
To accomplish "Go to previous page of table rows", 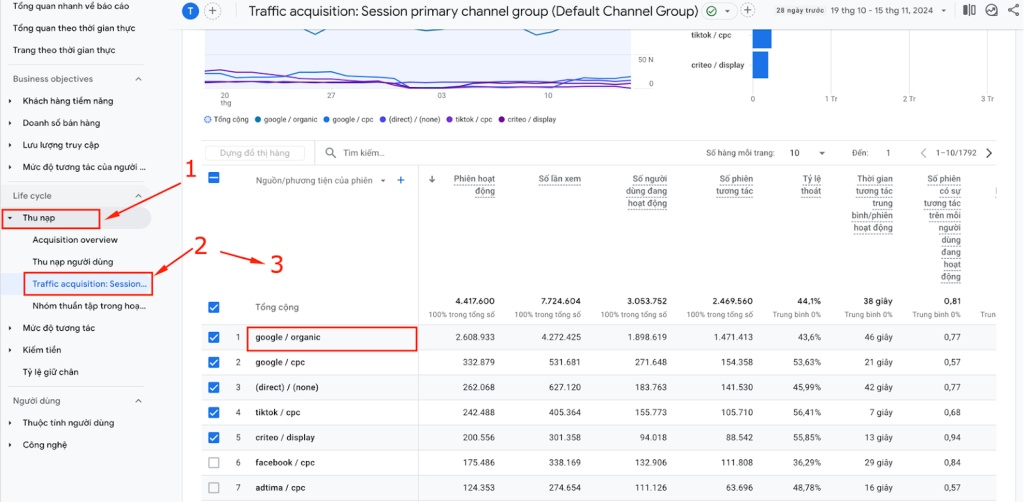I will 924,153.
